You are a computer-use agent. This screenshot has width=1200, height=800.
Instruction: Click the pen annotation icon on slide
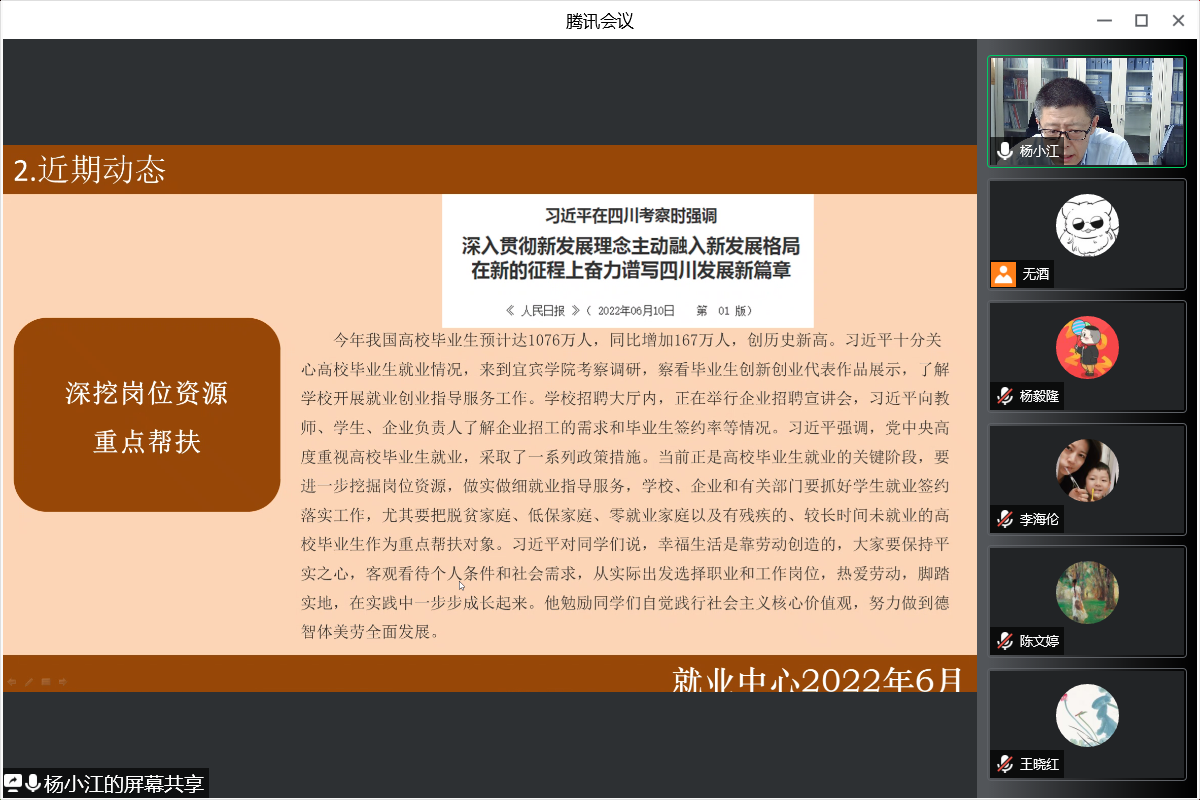29,682
